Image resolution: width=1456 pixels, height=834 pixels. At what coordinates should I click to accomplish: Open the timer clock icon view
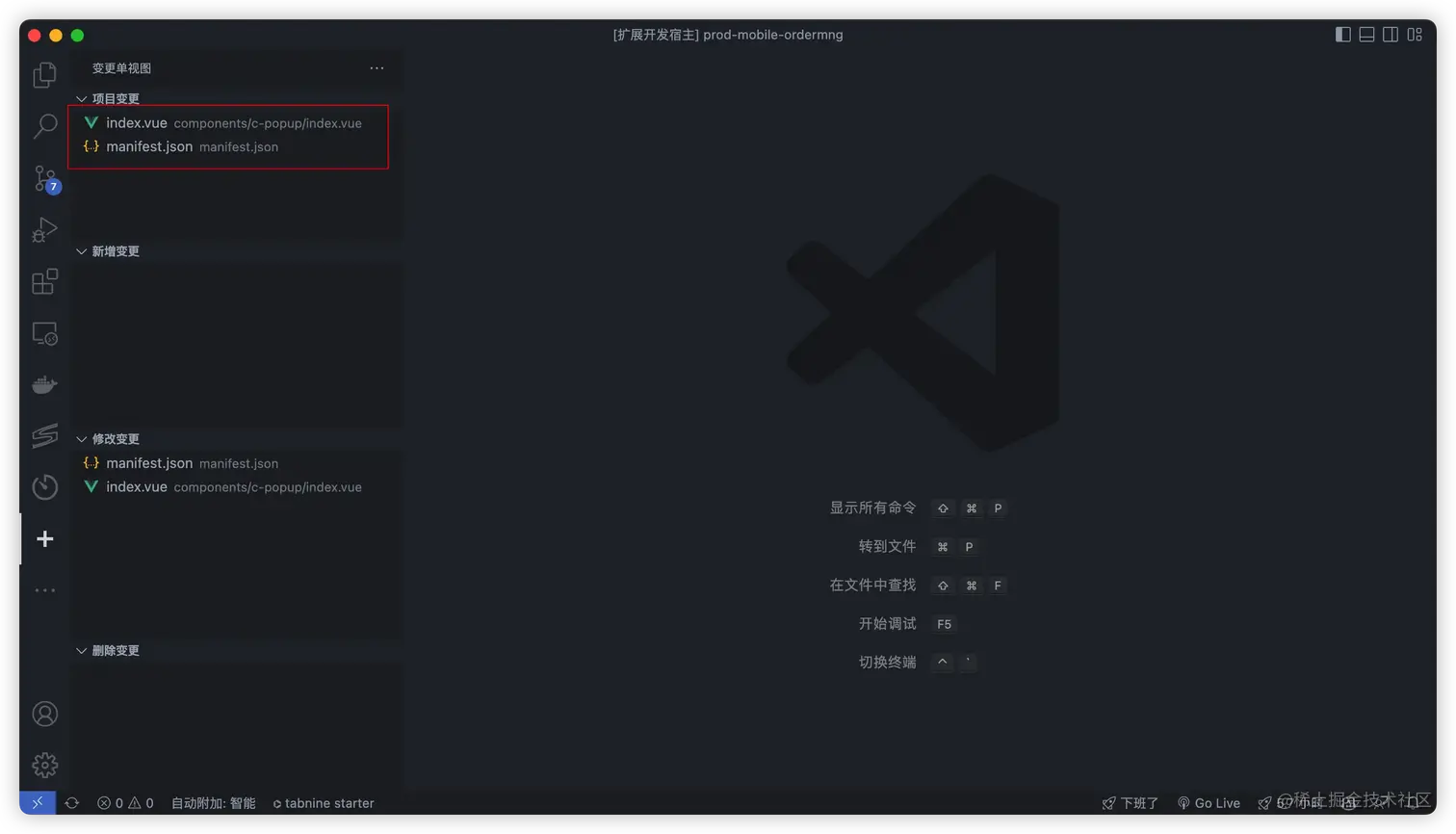tap(44, 487)
